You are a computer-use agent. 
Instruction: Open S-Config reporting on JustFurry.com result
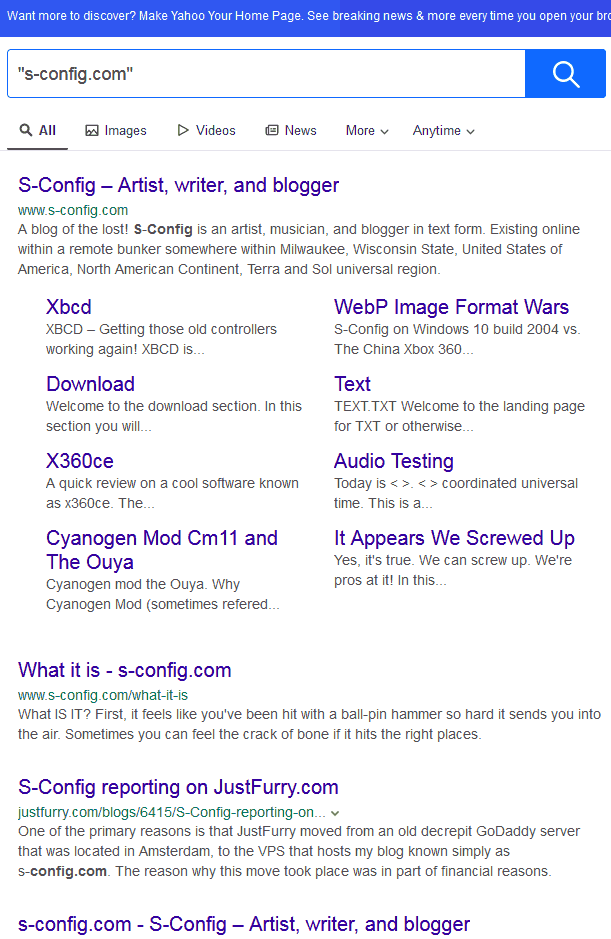[x=179, y=787]
